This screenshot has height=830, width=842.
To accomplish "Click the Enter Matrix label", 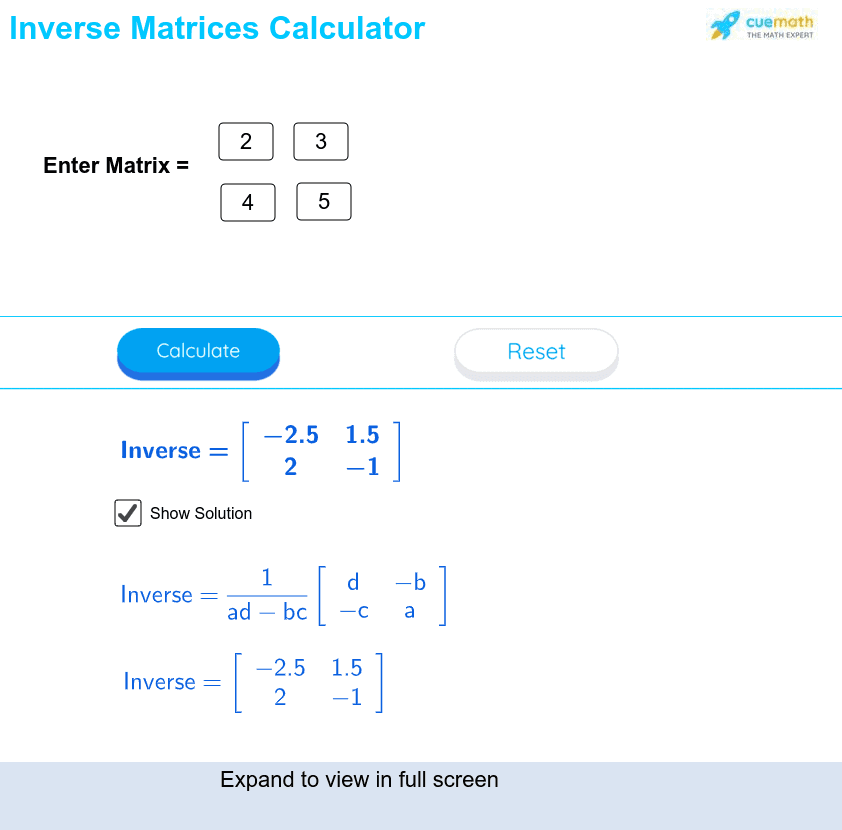I will click(x=116, y=165).
